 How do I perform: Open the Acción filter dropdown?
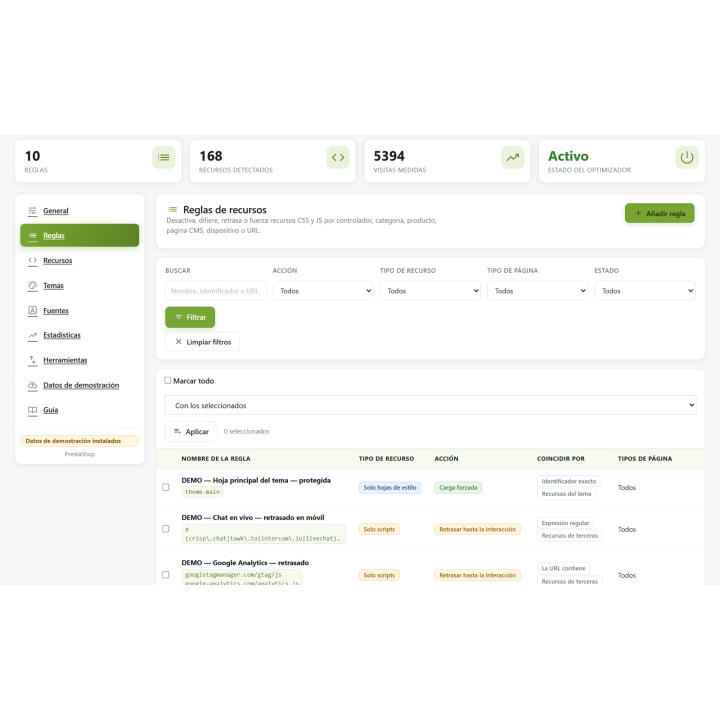pyautogui.click(x=323, y=291)
